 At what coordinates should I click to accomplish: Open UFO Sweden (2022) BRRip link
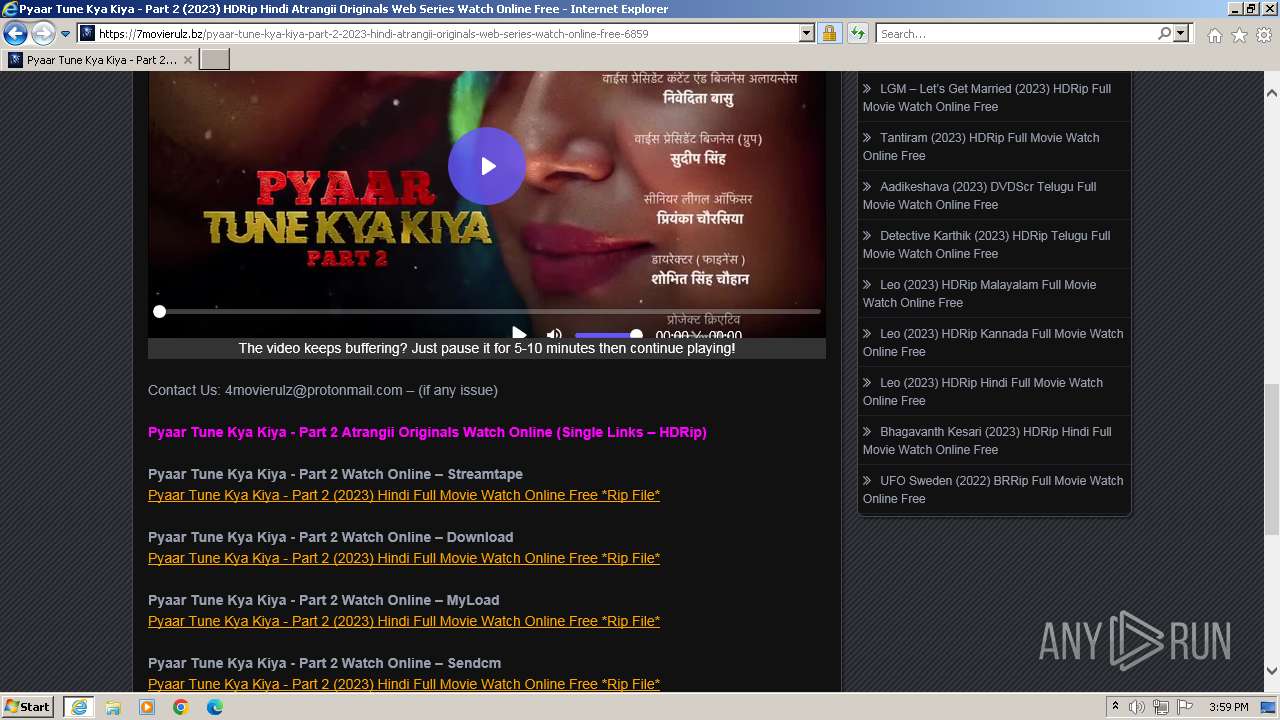pos(993,489)
